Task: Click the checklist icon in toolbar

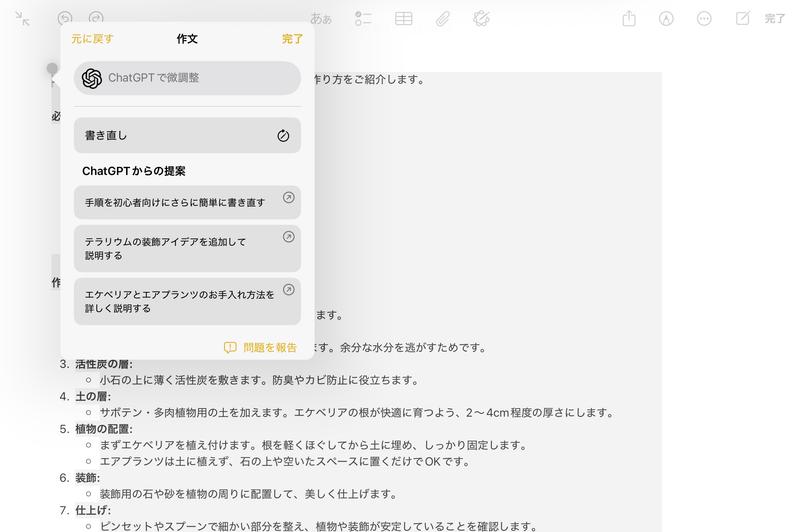Action: pos(363,19)
